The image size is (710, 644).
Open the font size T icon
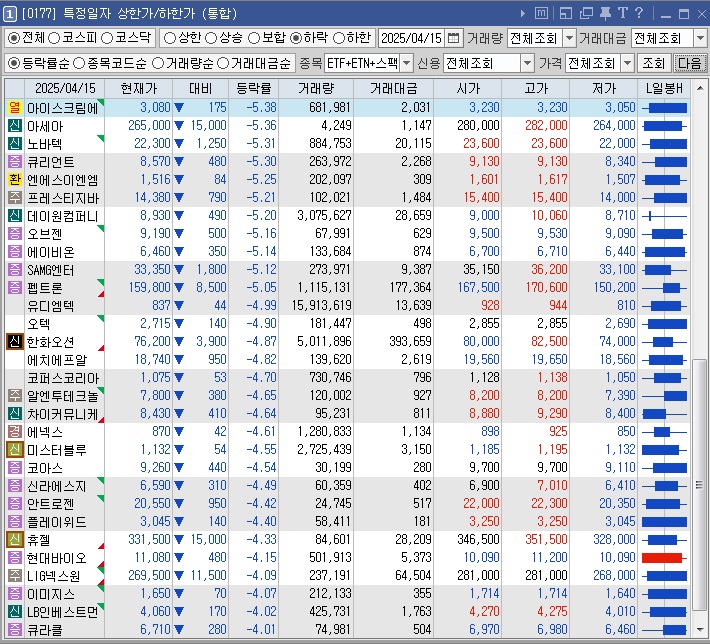[623, 13]
